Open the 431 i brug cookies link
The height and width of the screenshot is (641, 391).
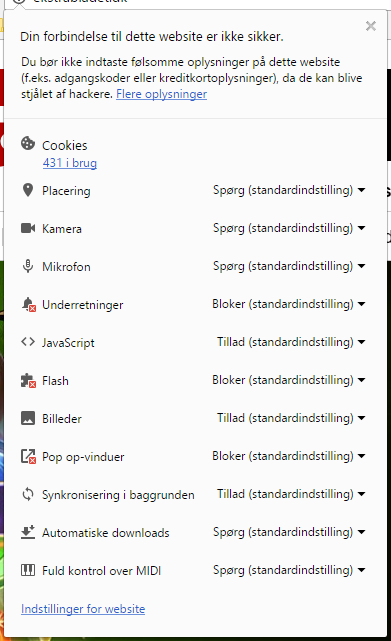click(70, 163)
